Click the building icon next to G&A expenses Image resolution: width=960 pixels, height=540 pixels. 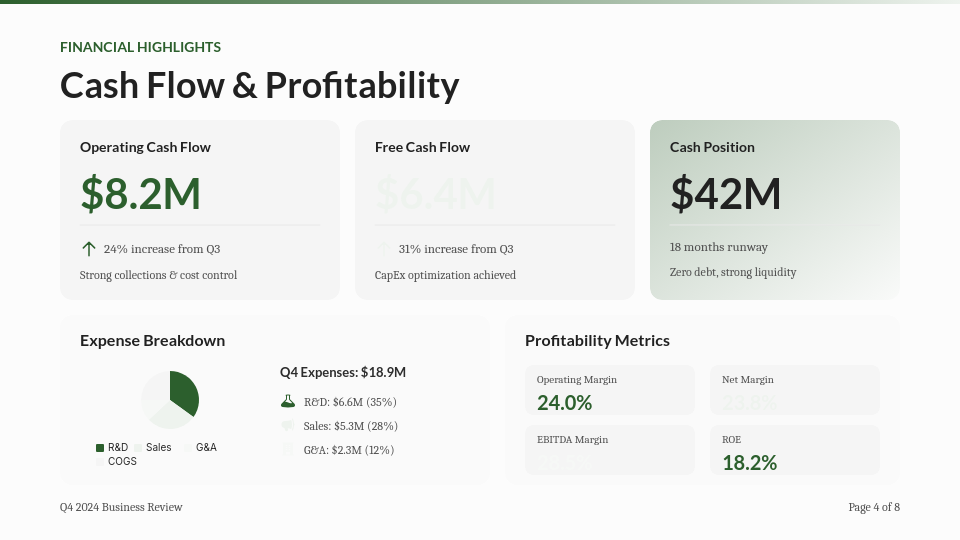(288, 450)
